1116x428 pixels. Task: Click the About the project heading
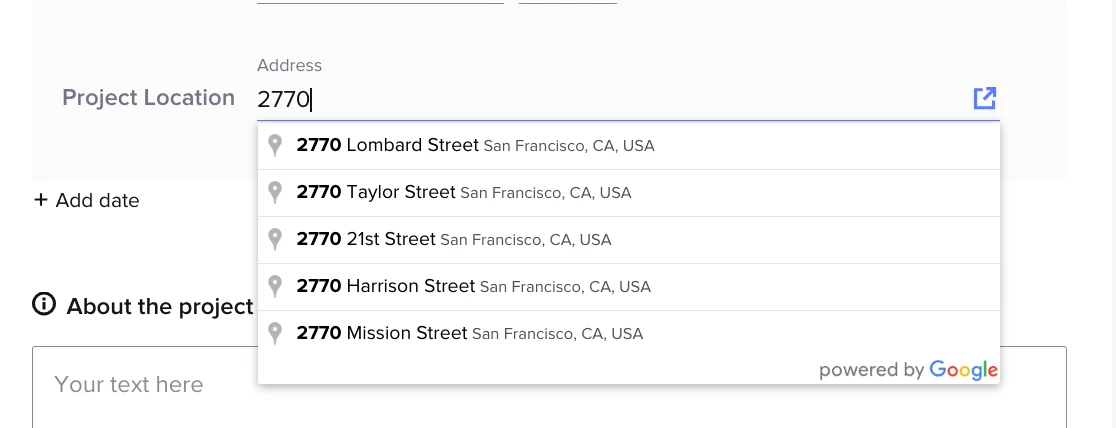click(160, 306)
